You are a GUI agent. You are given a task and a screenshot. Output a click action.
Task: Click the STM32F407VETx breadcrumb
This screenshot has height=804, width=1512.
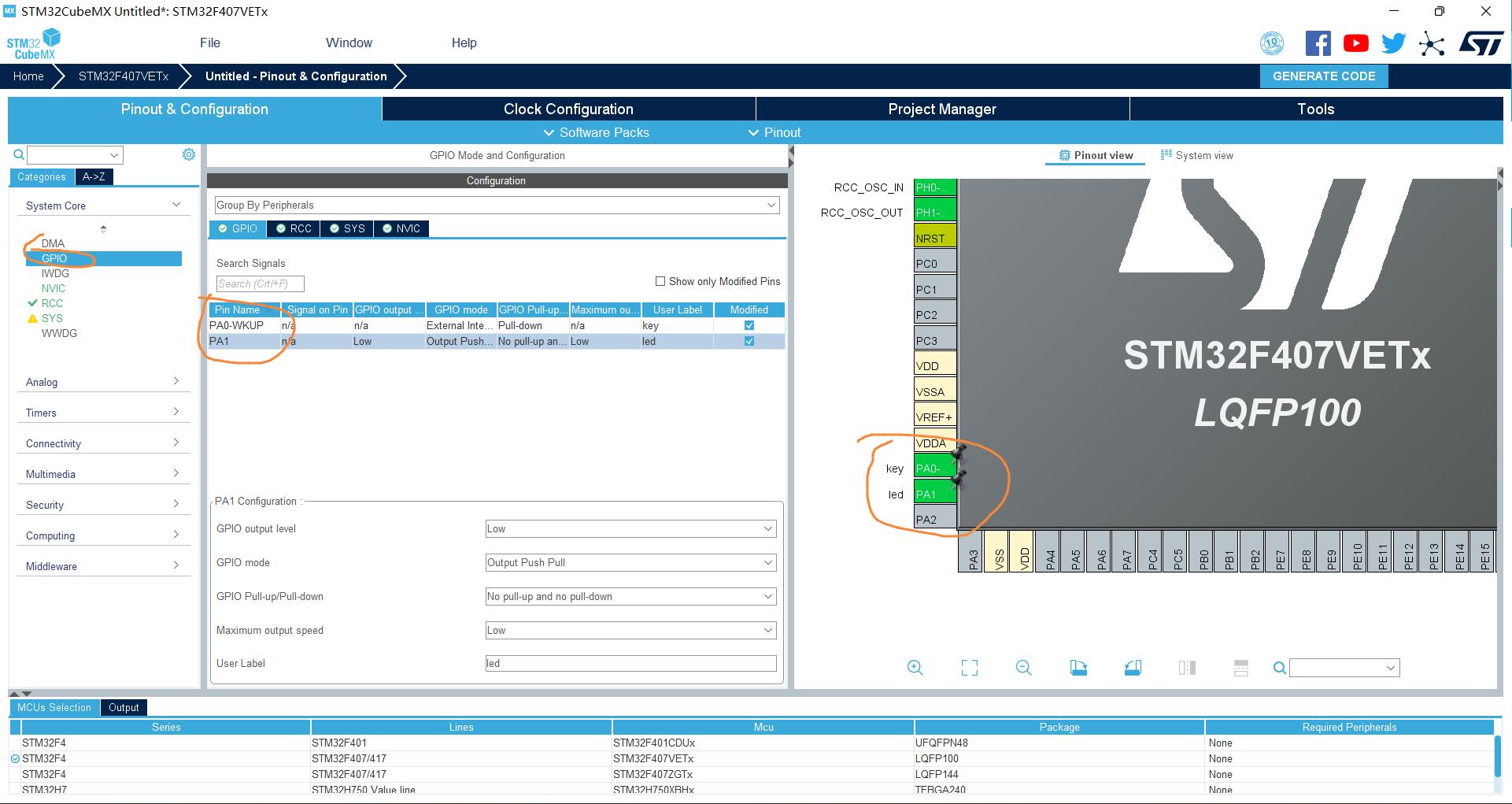tap(124, 76)
